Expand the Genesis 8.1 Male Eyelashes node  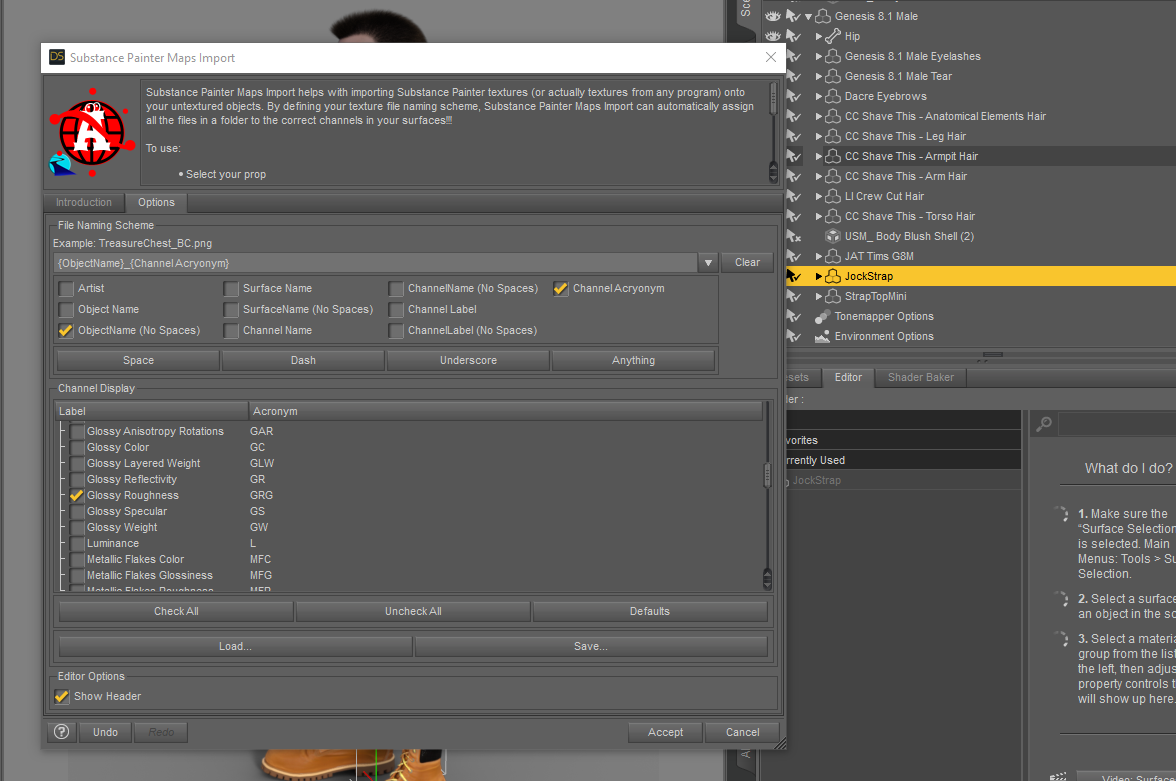point(819,56)
